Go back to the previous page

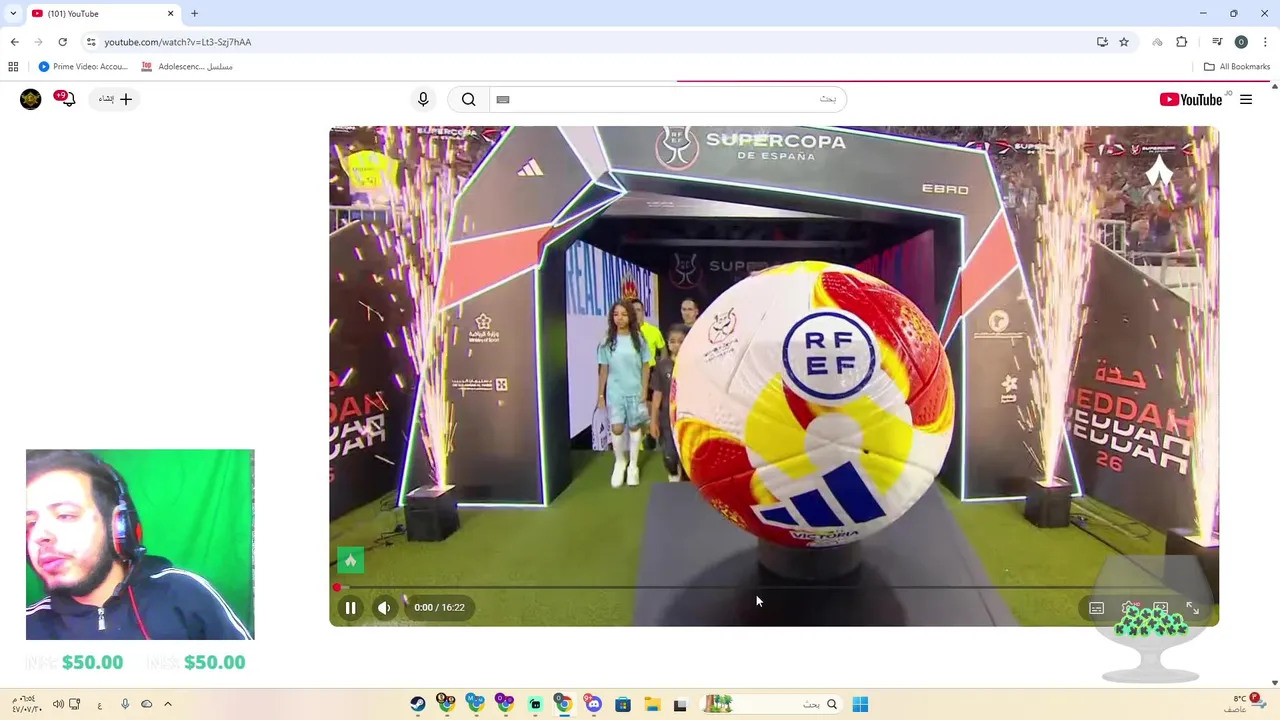[x=14, y=42]
